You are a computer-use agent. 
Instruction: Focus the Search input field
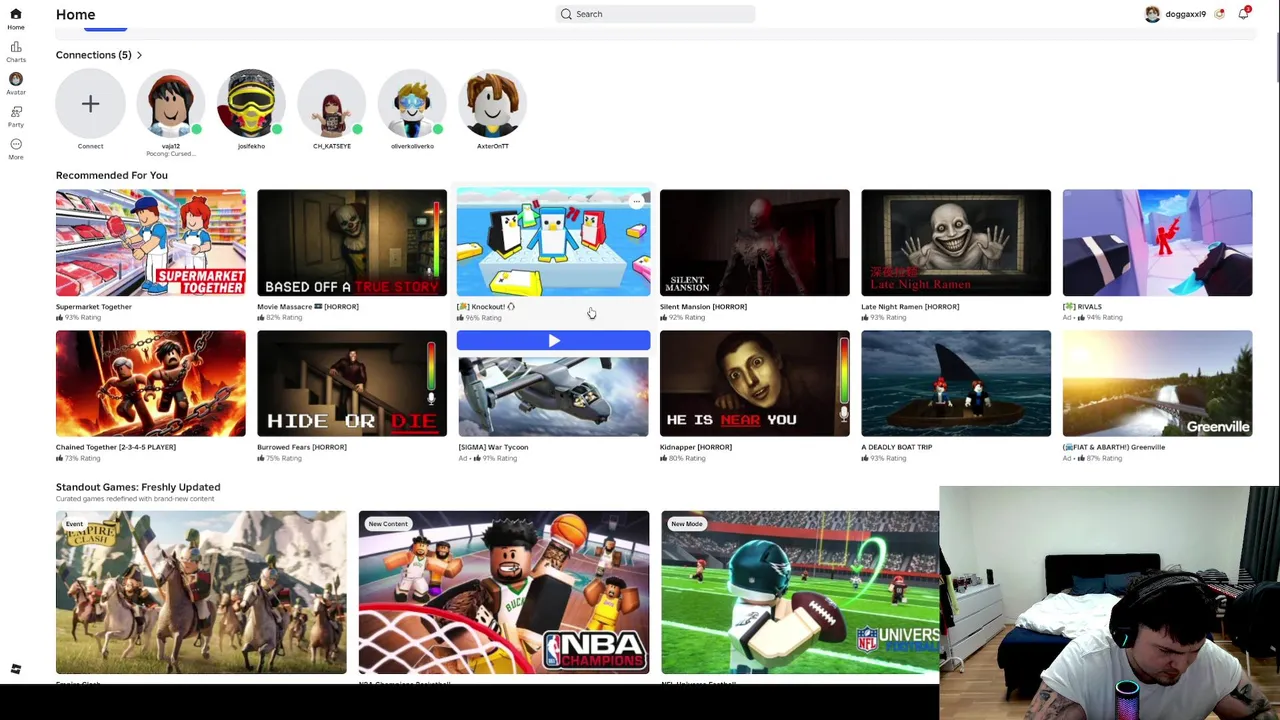(655, 14)
